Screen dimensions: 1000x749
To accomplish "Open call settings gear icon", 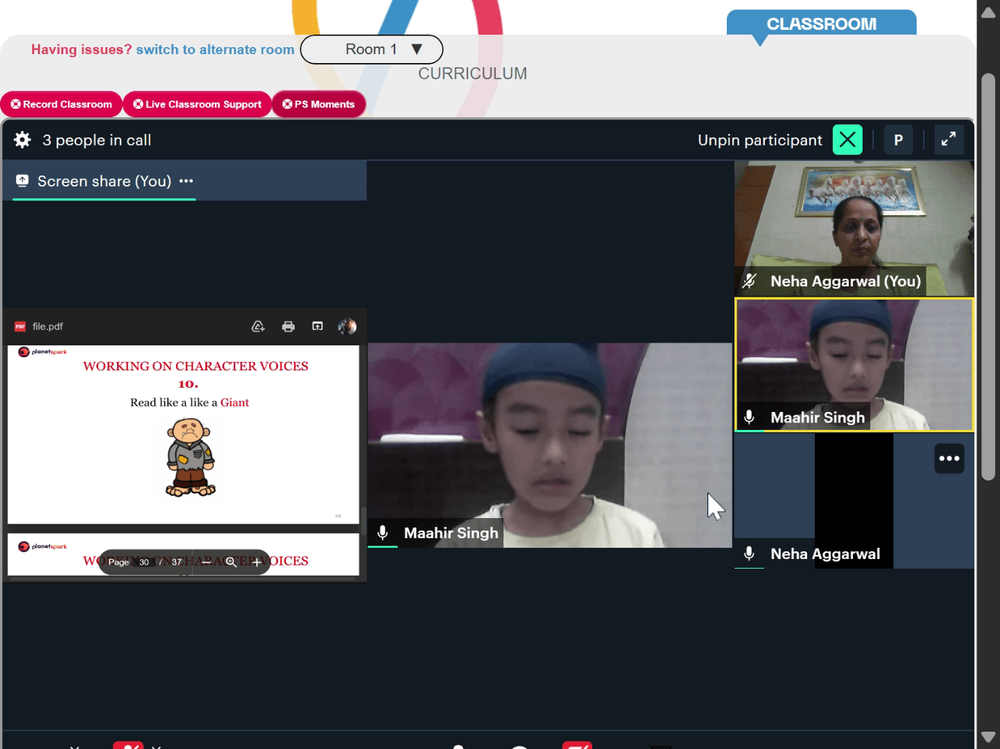I will [x=22, y=140].
